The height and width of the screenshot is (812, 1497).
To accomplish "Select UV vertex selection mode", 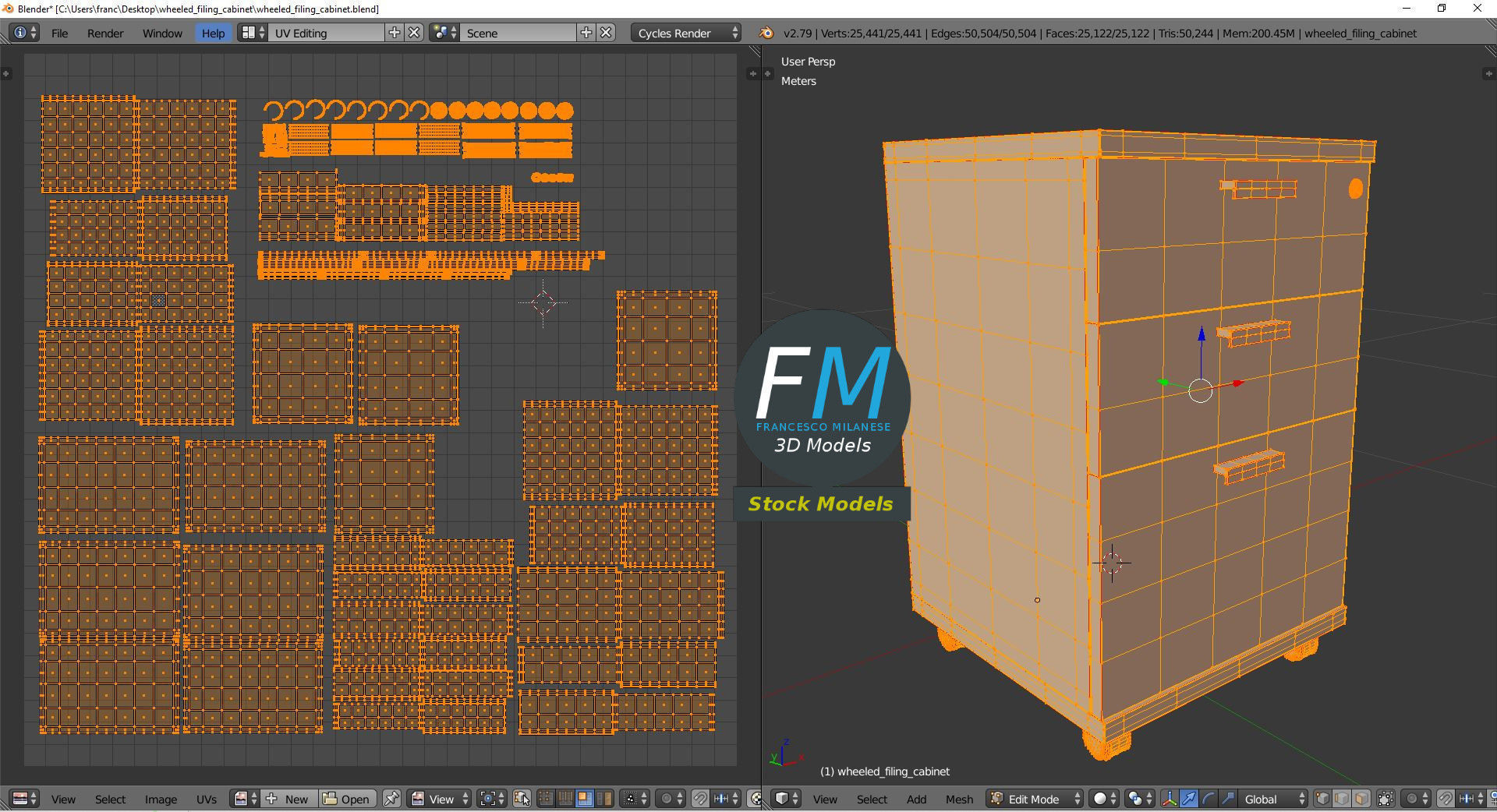I will click(x=546, y=799).
